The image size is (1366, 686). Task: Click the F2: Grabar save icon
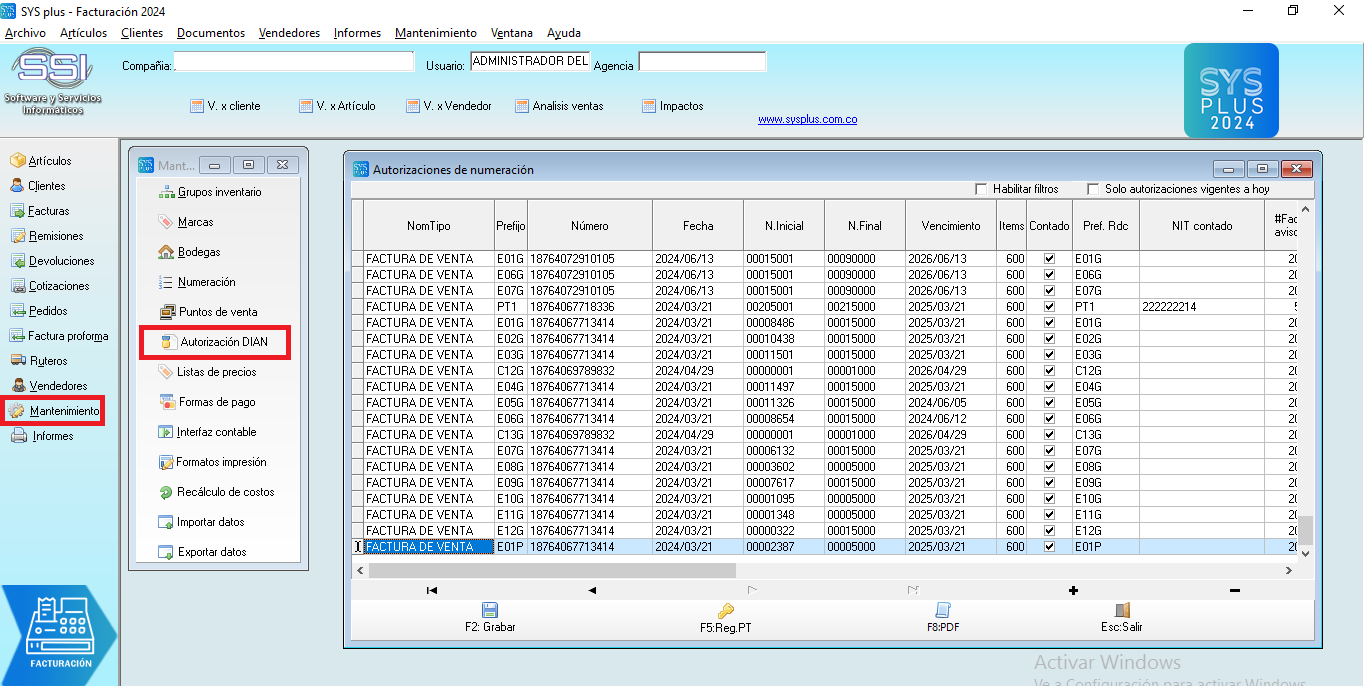[x=490, y=610]
